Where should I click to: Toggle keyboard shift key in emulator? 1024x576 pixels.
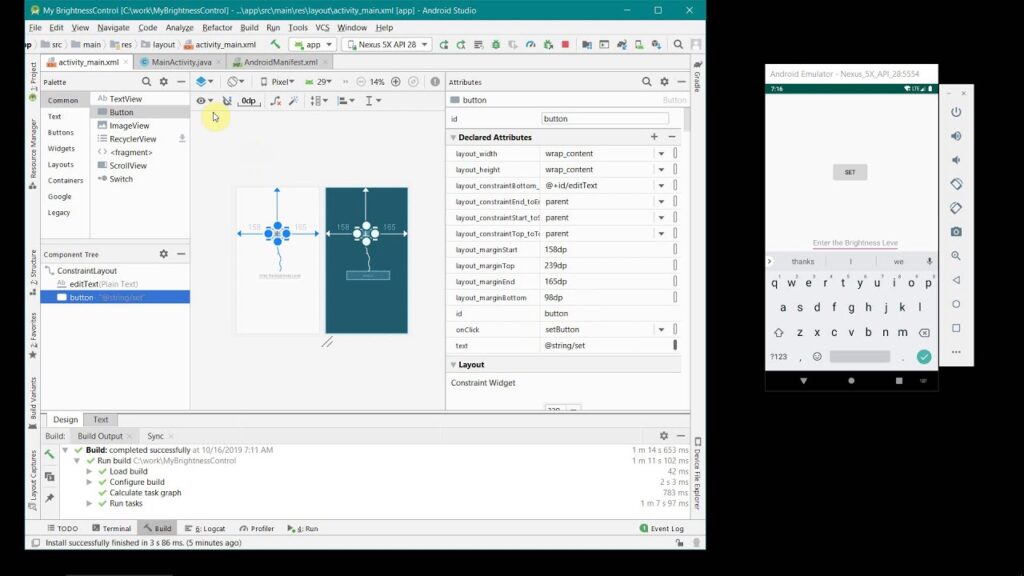click(778, 332)
